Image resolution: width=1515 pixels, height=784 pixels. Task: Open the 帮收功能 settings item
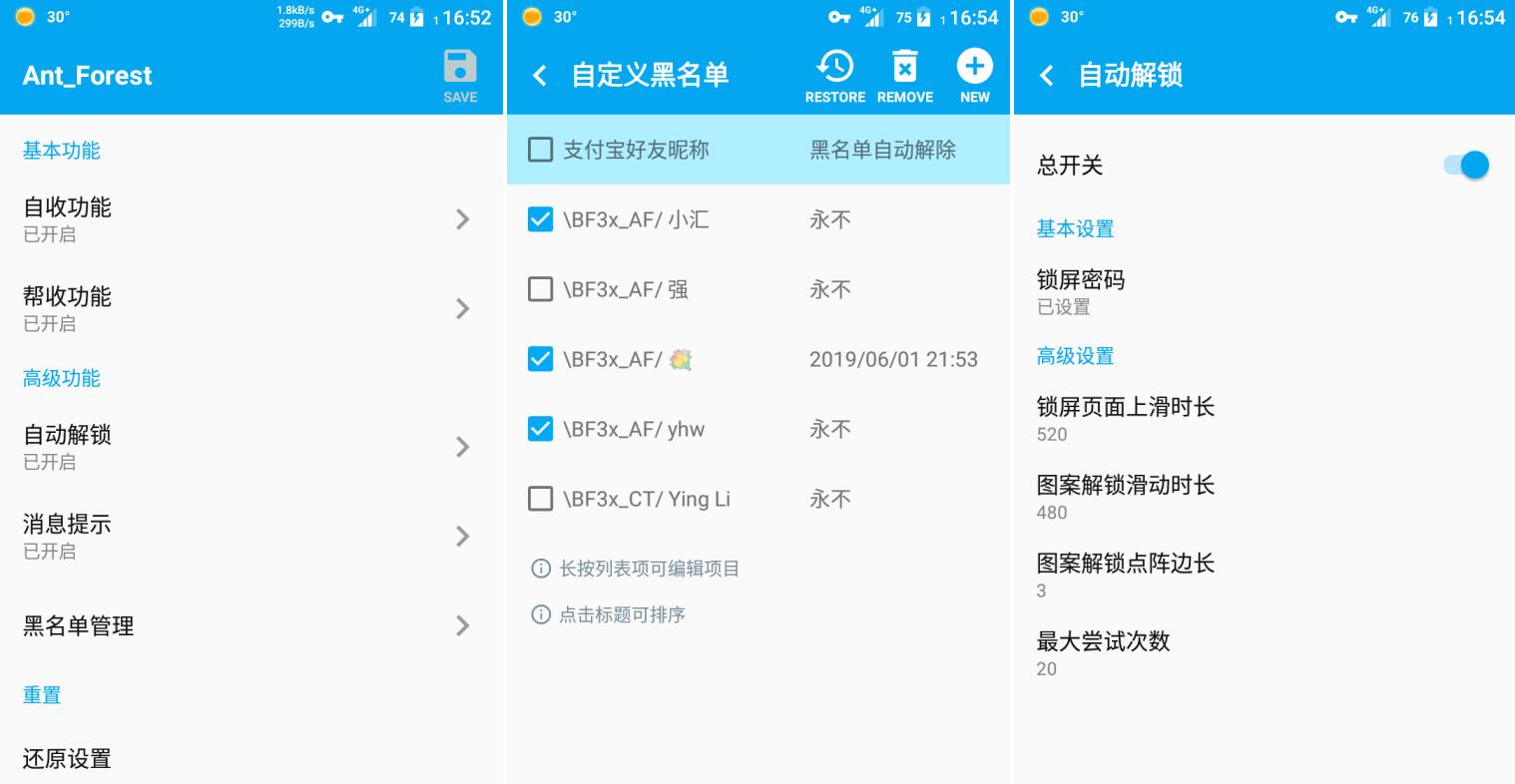pyautogui.click(x=68, y=307)
